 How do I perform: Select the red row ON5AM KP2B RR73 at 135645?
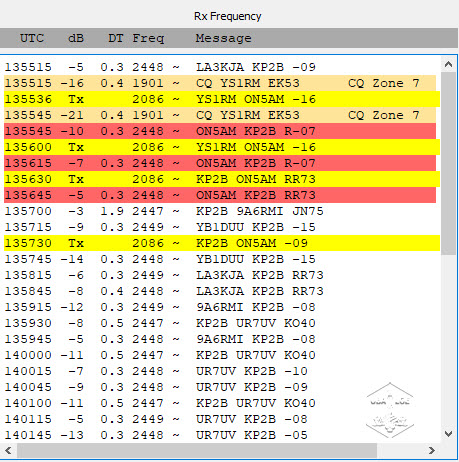coord(220,195)
